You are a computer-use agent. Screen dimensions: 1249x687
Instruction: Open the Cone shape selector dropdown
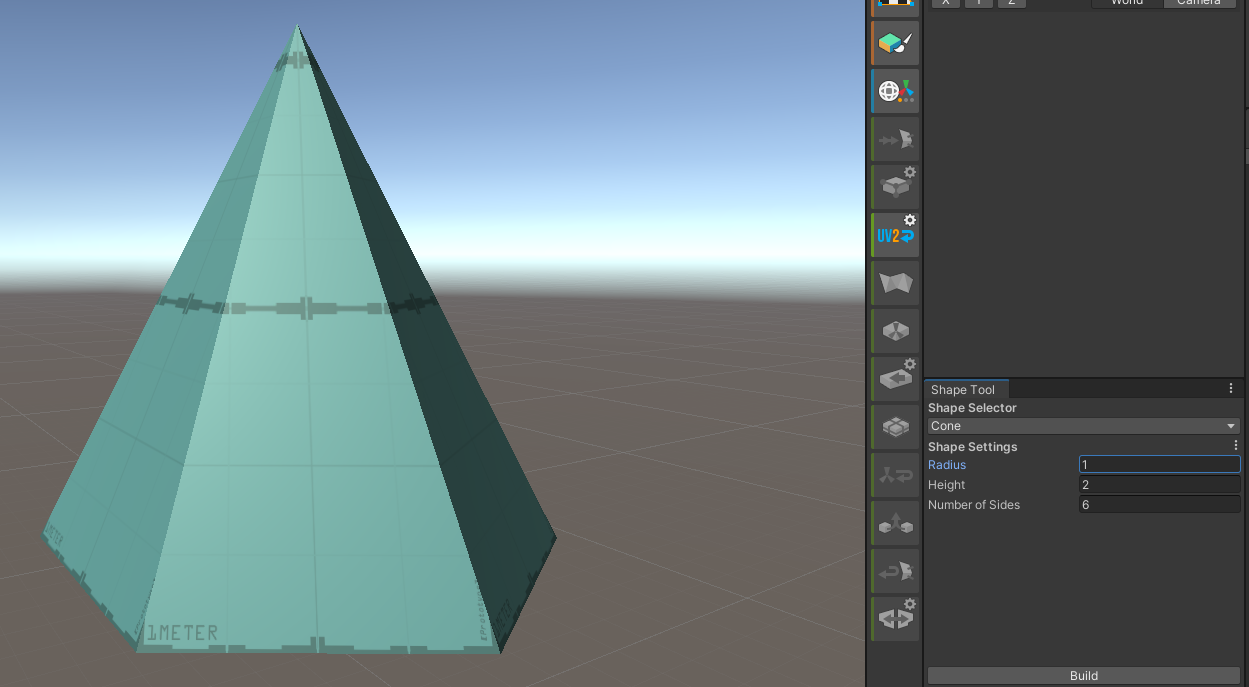point(1083,425)
